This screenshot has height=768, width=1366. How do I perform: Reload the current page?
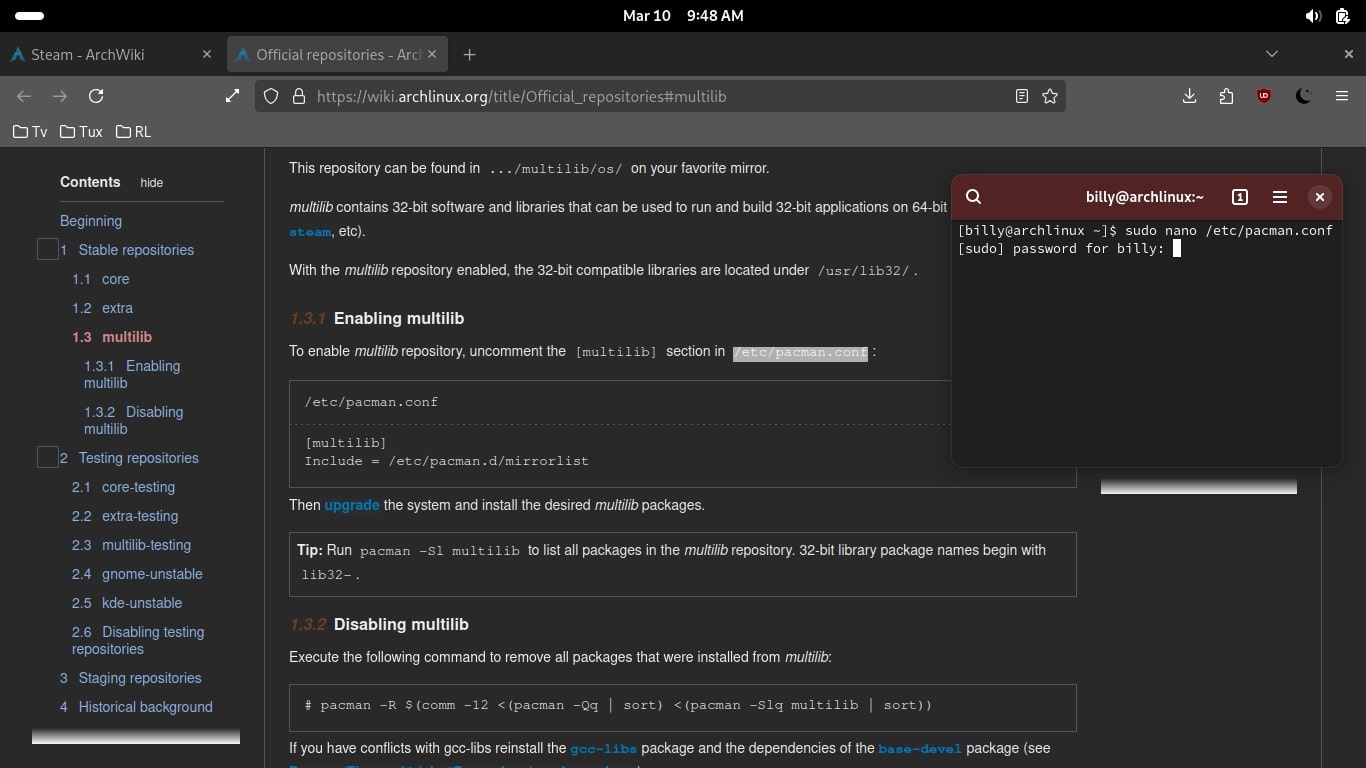96,96
